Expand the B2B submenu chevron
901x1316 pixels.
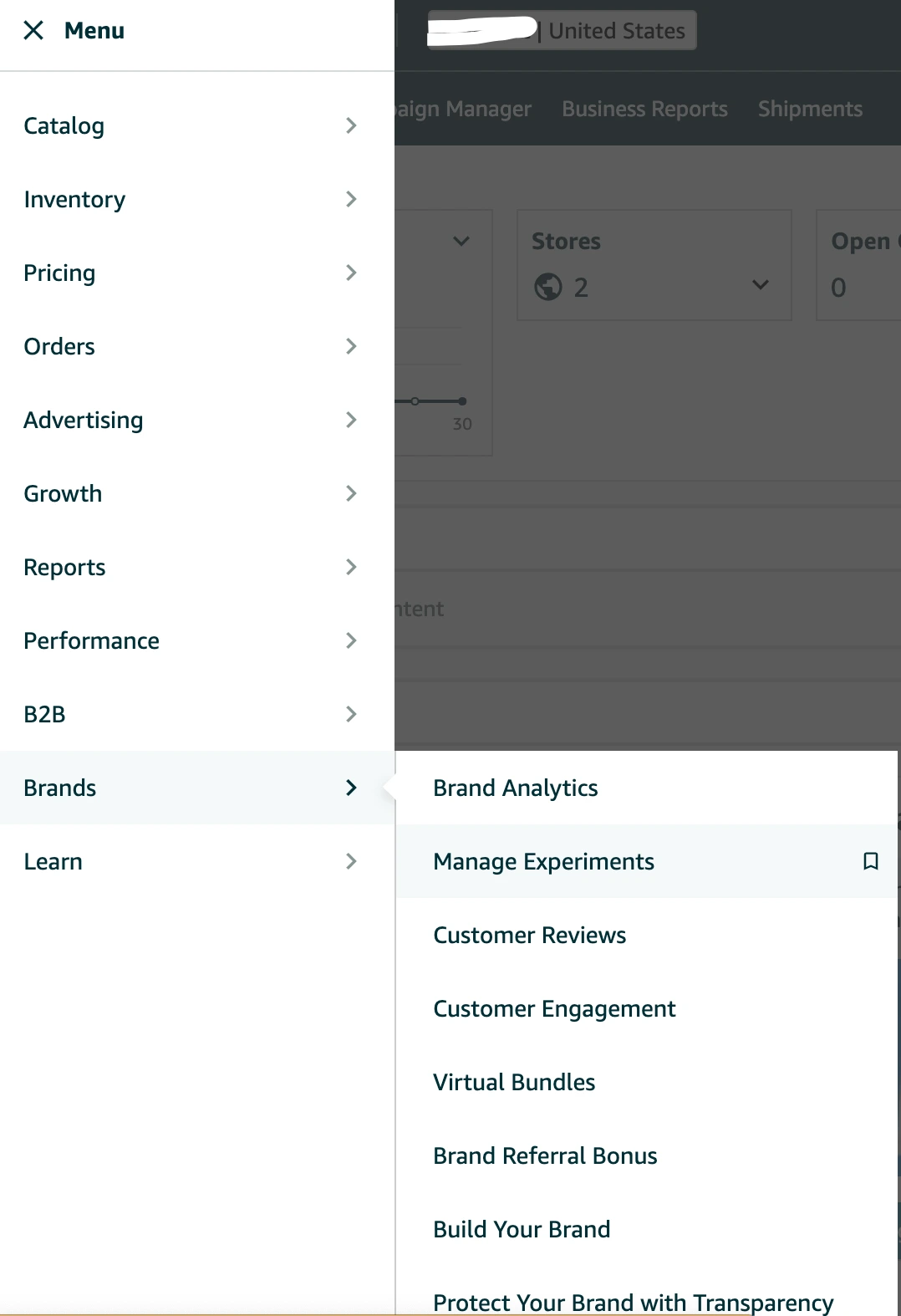[351, 715]
